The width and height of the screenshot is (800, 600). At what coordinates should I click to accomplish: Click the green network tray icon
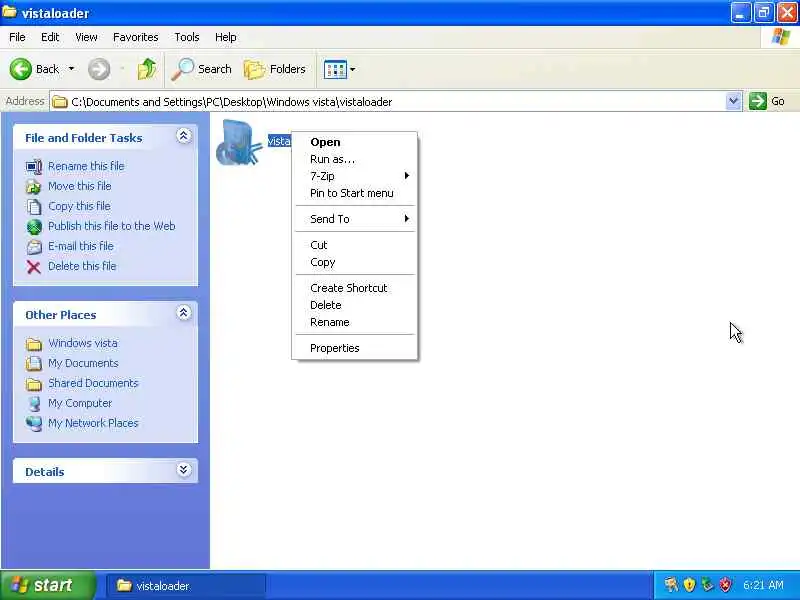point(707,585)
